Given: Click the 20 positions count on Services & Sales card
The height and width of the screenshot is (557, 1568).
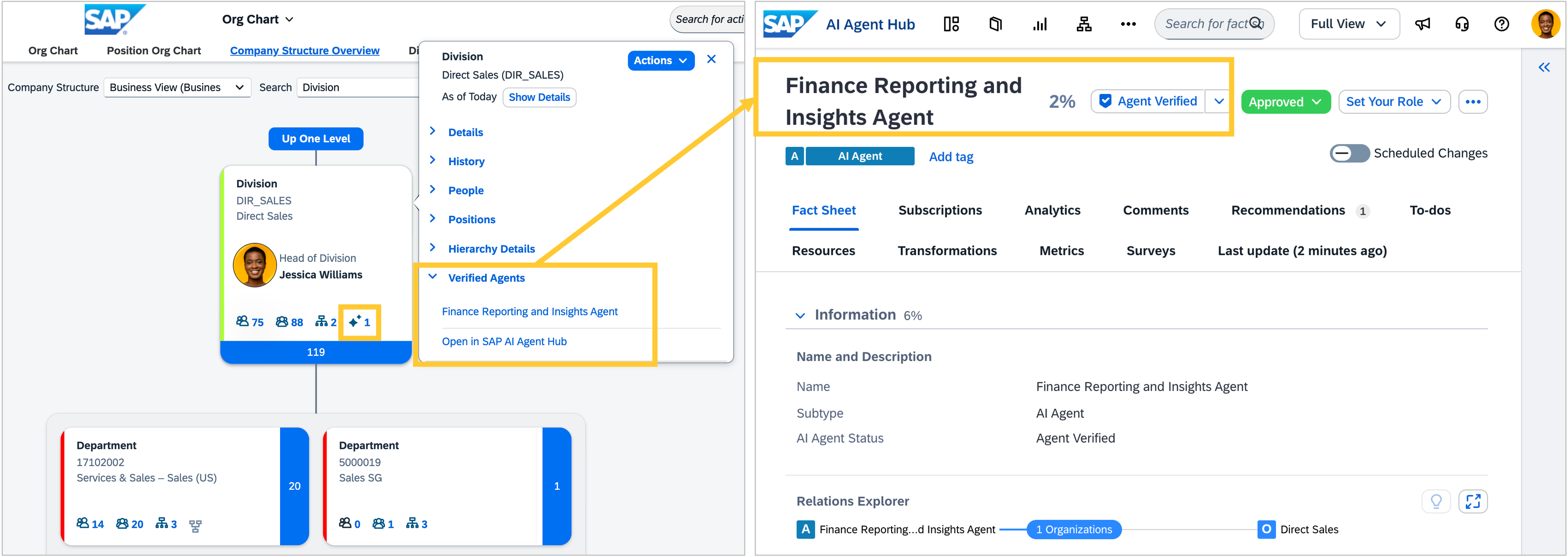Looking at the screenshot, I should (x=130, y=524).
